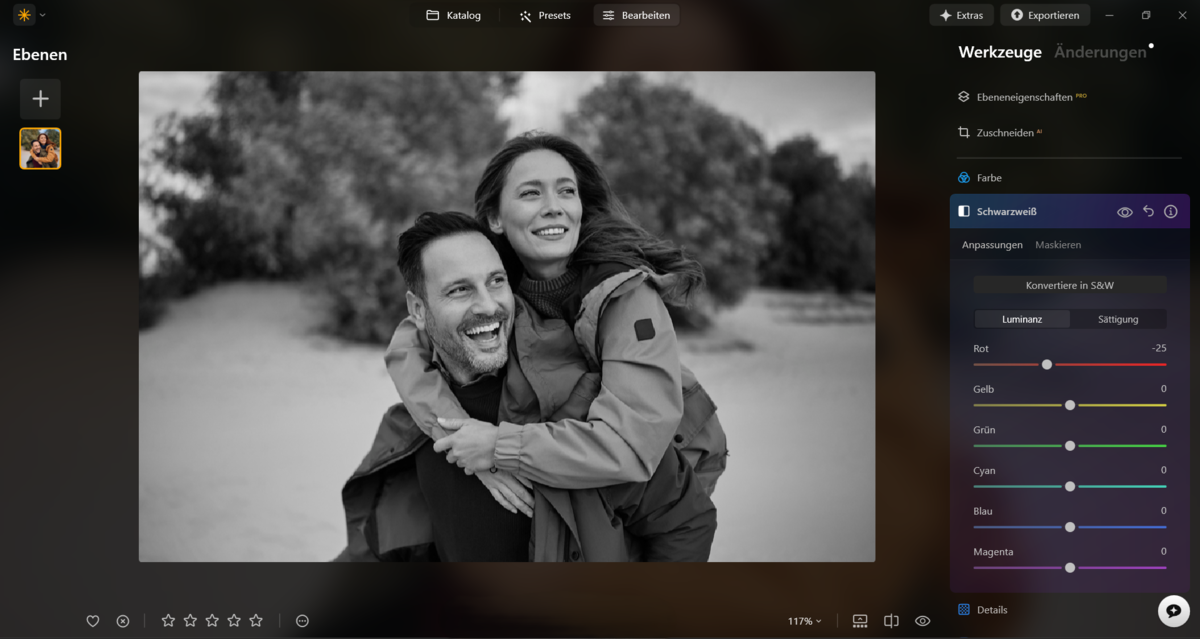Open Schwarzweiß info icon
The height and width of the screenshot is (639, 1200).
pyautogui.click(x=1171, y=212)
